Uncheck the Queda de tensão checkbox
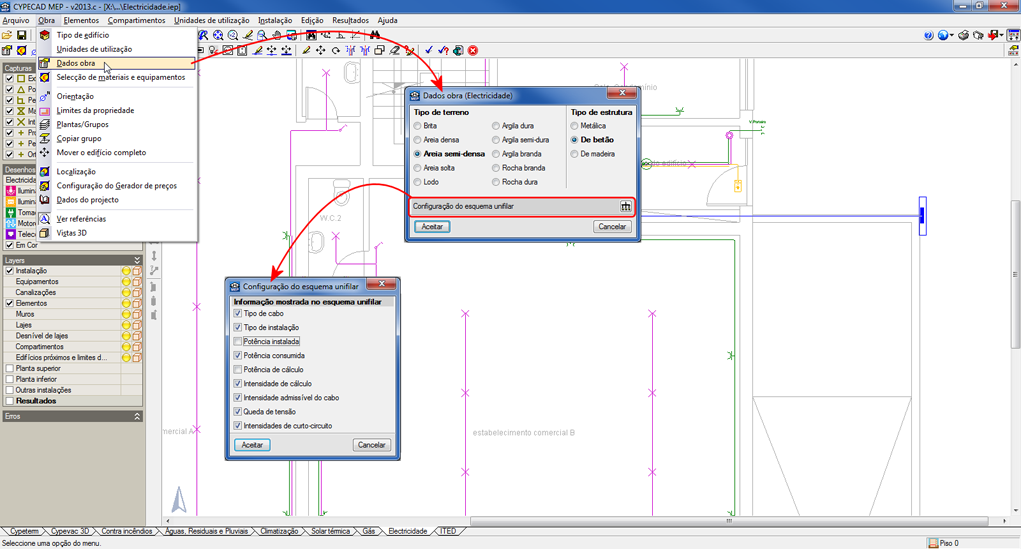 (238, 412)
